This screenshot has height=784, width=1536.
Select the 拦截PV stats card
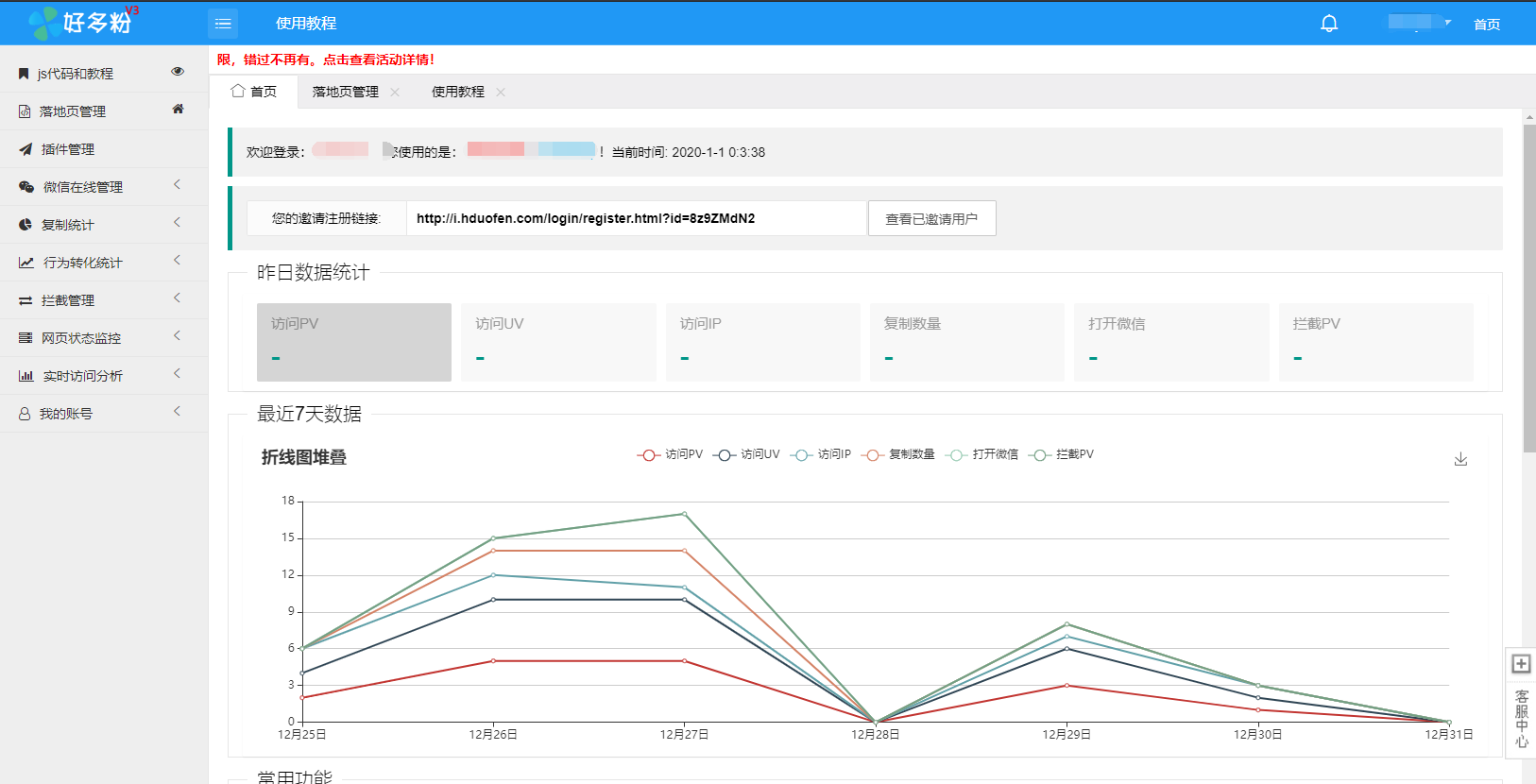pyautogui.click(x=1376, y=342)
